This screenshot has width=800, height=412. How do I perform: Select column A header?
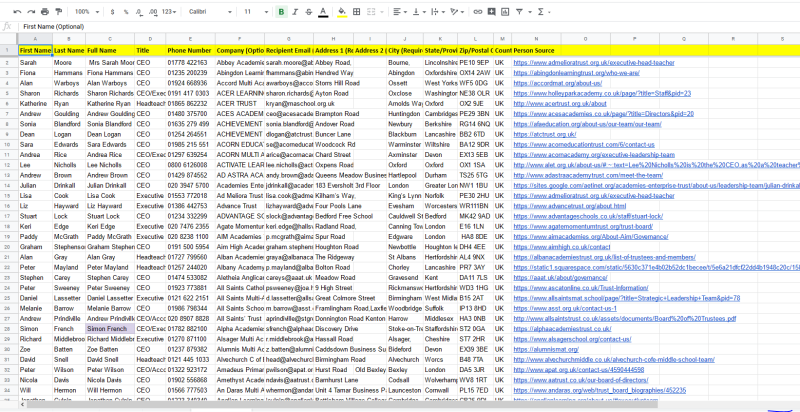(x=35, y=39)
